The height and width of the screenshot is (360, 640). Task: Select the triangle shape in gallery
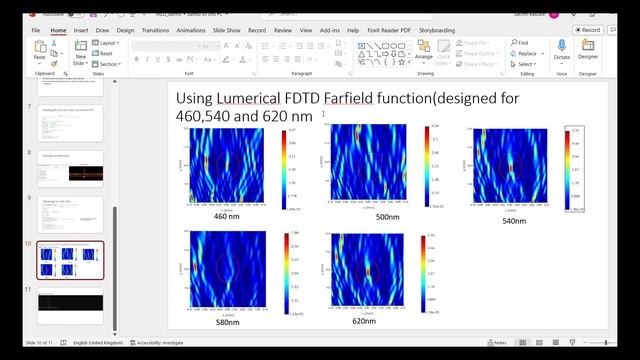[x=361, y=54]
